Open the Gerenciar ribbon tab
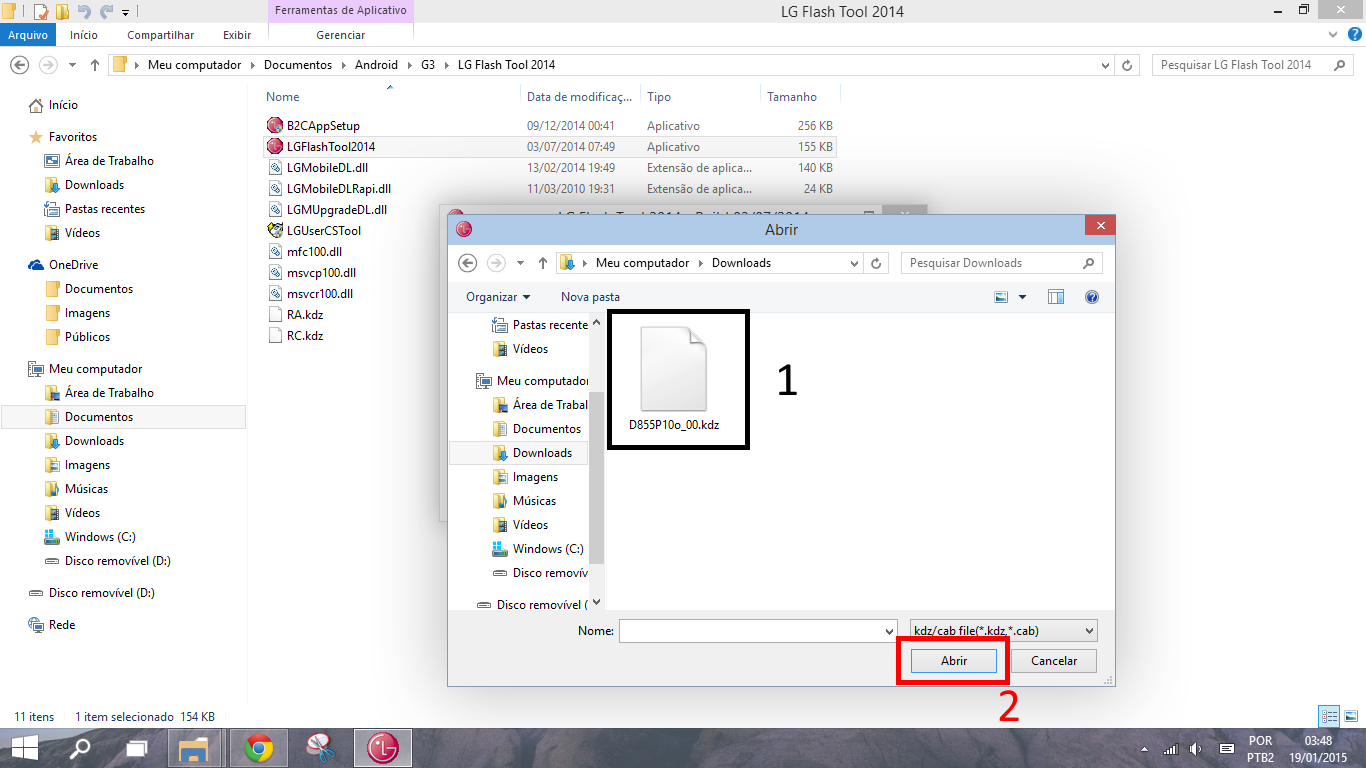 coord(341,35)
